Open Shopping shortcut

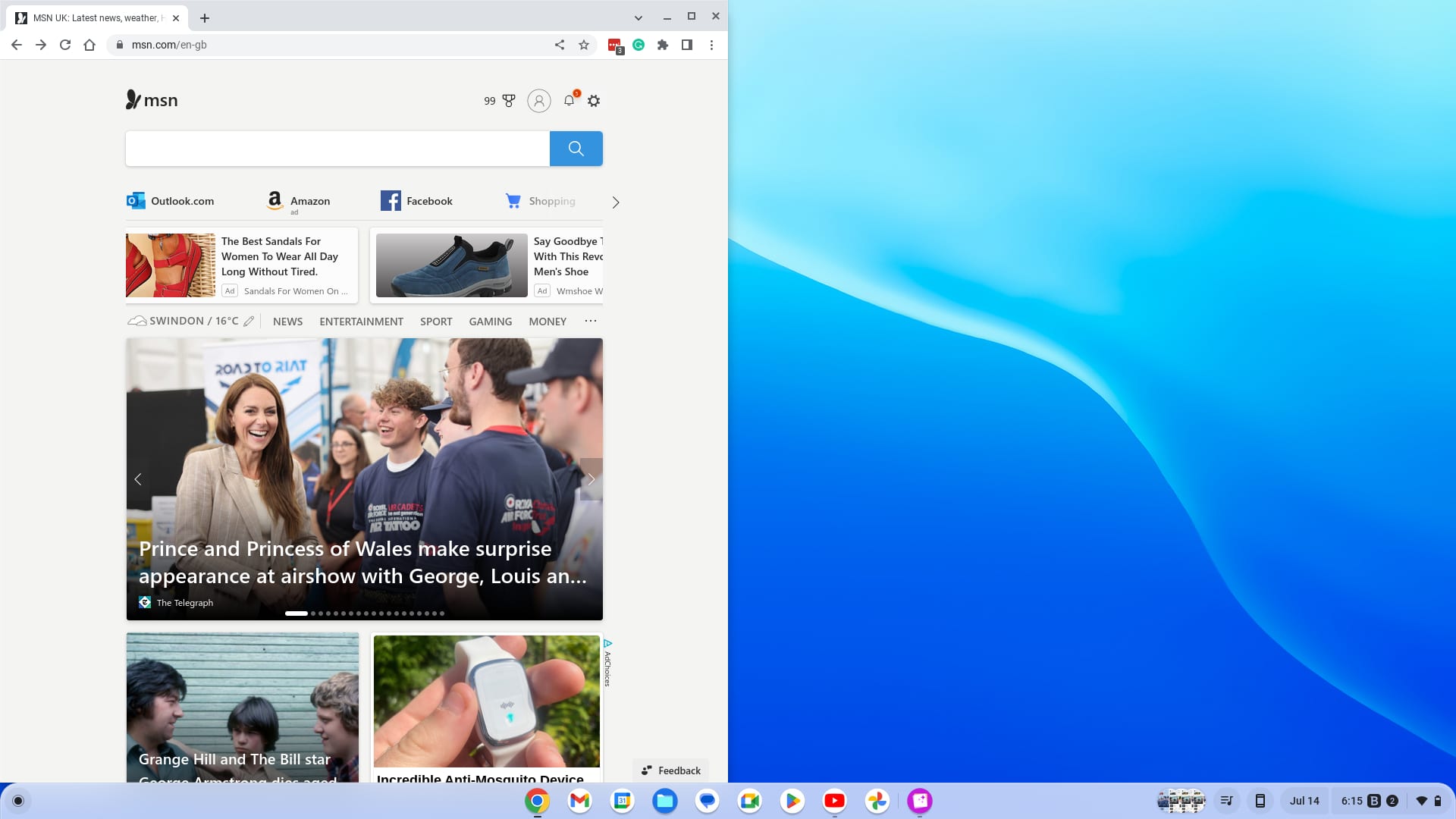[541, 201]
